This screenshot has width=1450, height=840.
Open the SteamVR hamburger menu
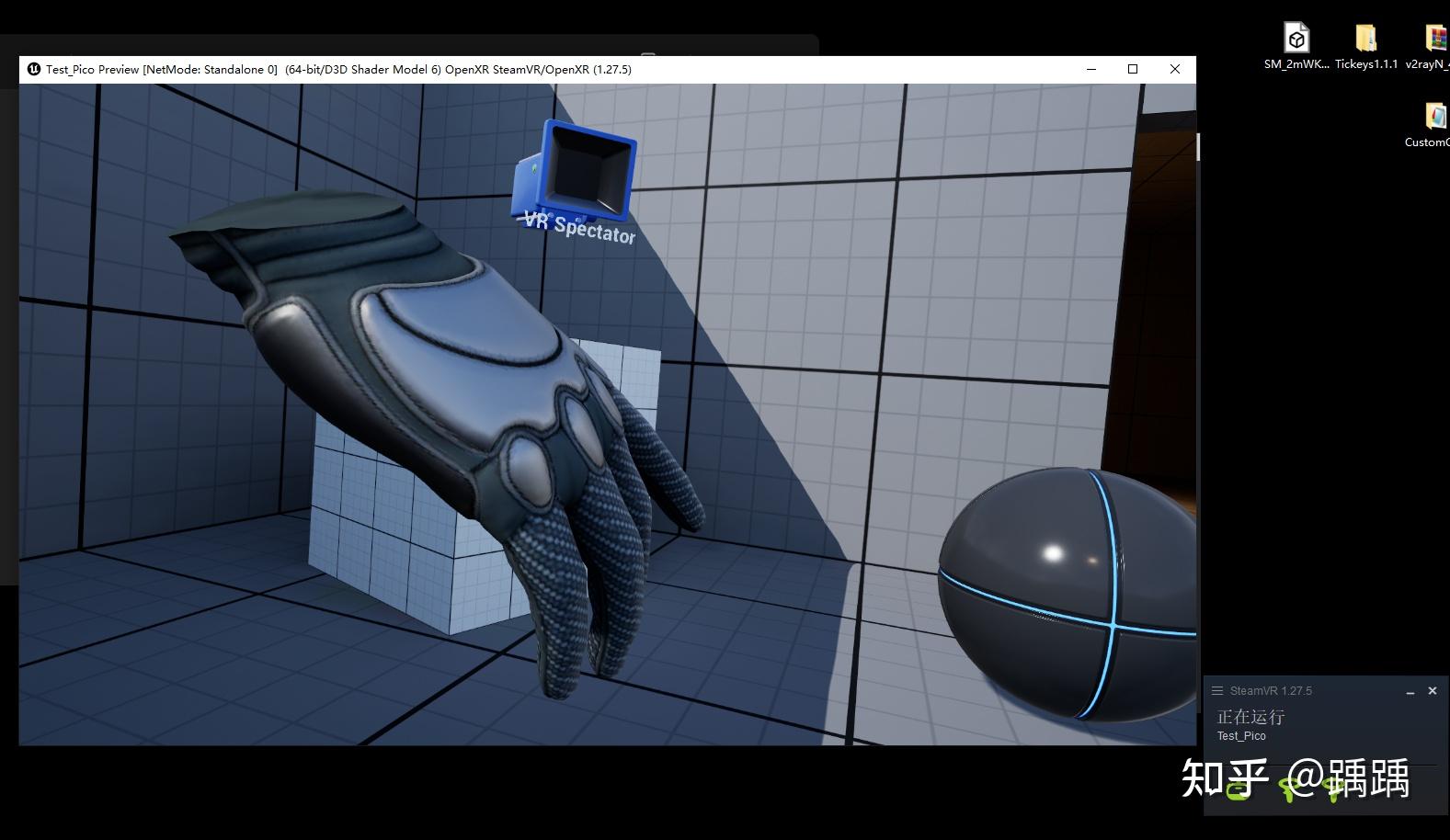point(1217,691)
